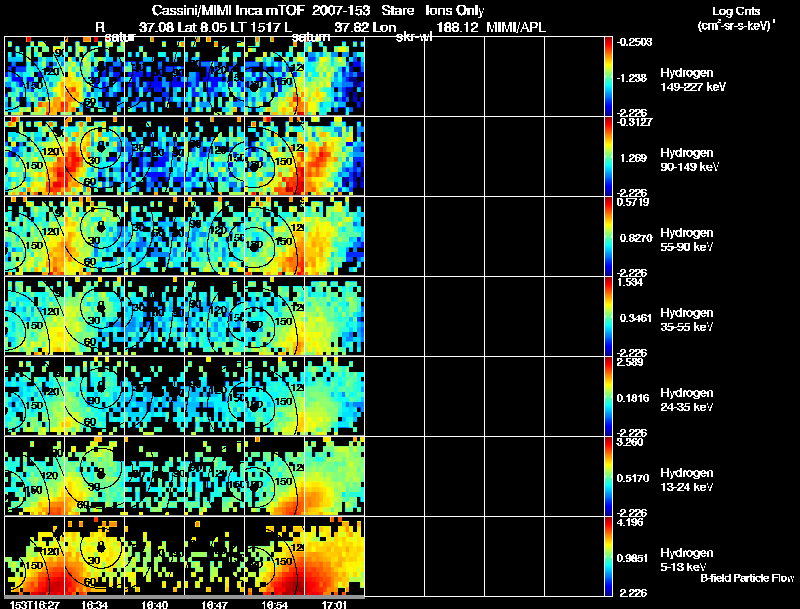Click the scale midpoint '-1.238'
This screenshot has width=800, height=609.
632,78
